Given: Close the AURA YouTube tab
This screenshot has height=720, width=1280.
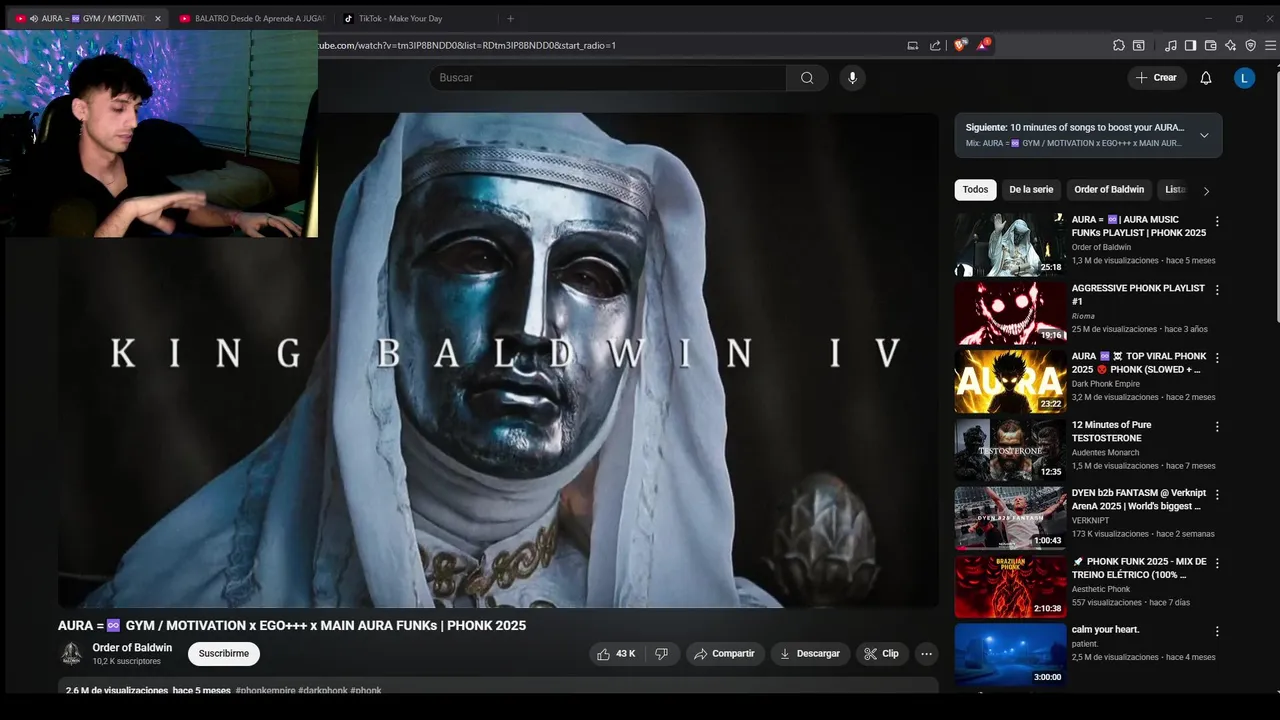Looking at the screenshot, I should click(x=157, y=18).
